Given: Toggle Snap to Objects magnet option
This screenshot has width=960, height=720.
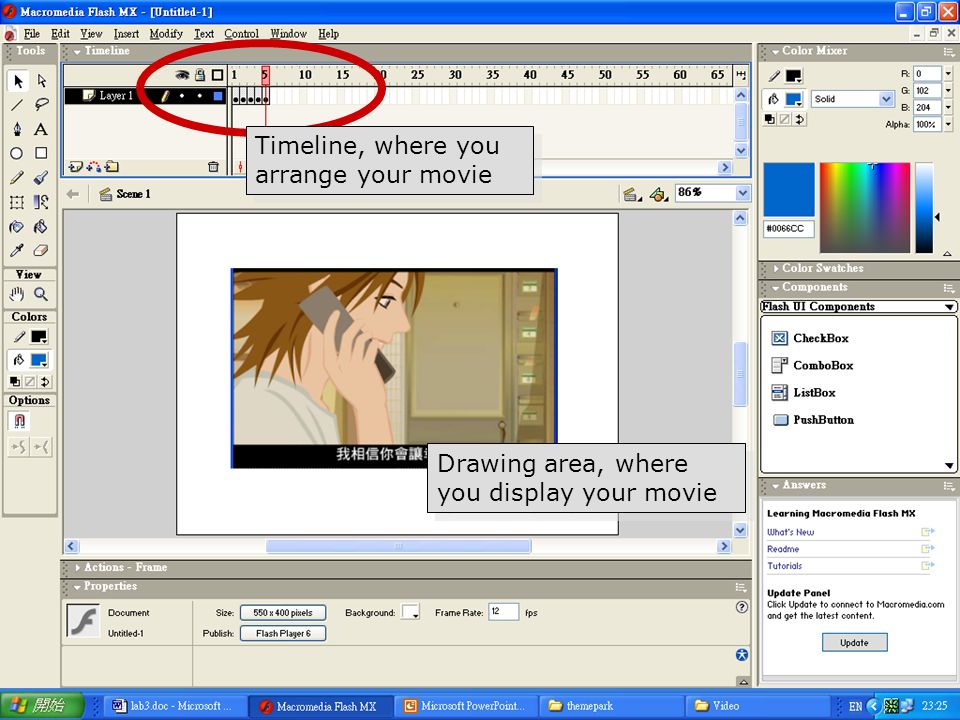Looking at the screenshot, I should pyautogui.click(x=19, y=421).
